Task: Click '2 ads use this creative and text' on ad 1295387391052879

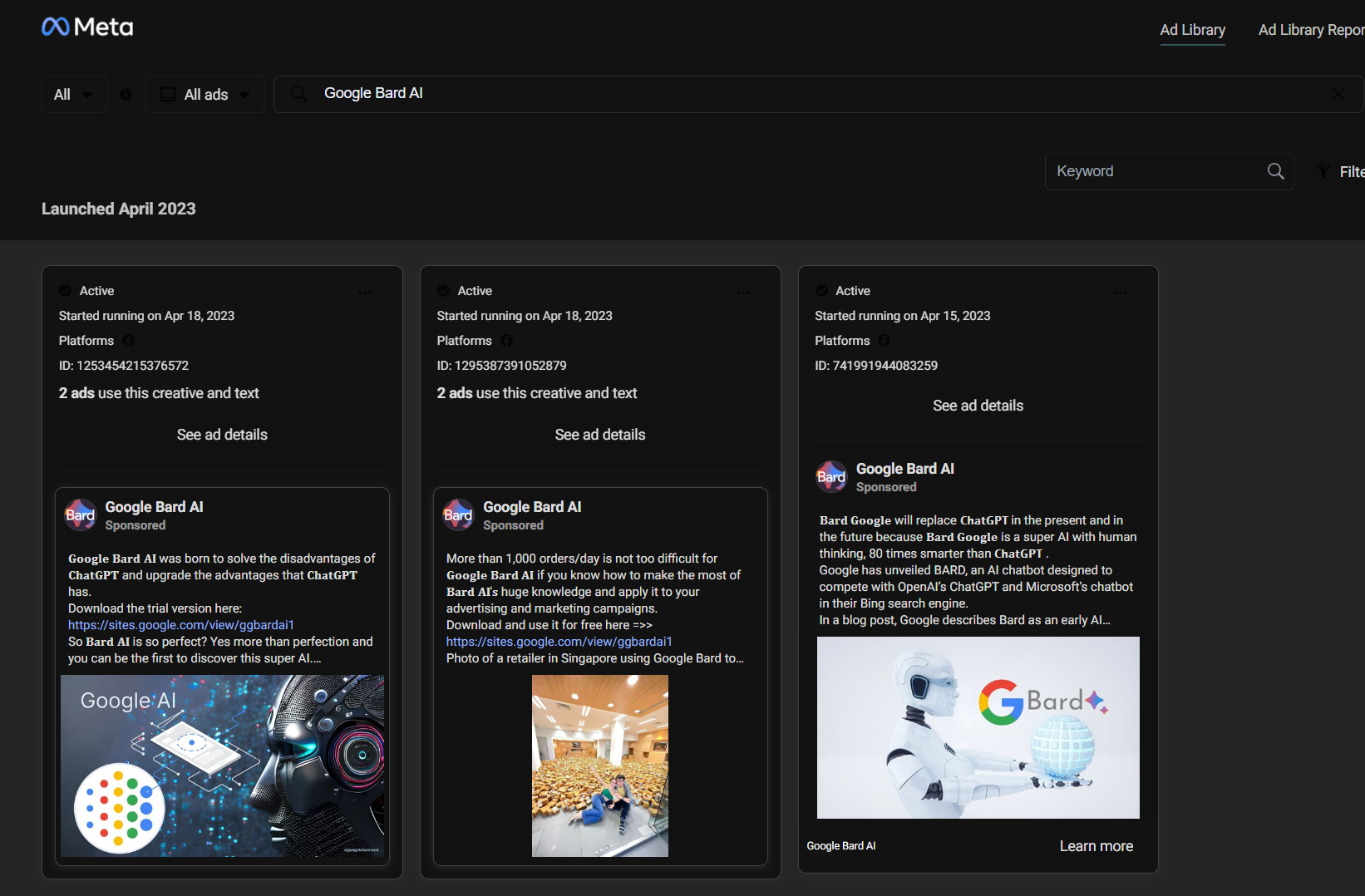Action: (537, 393)
